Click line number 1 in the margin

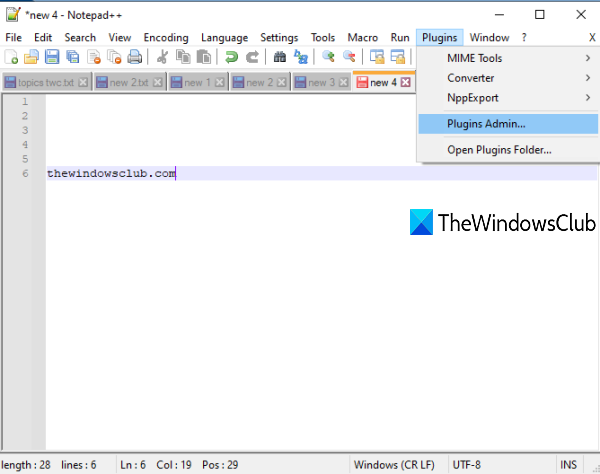[25, 101]
